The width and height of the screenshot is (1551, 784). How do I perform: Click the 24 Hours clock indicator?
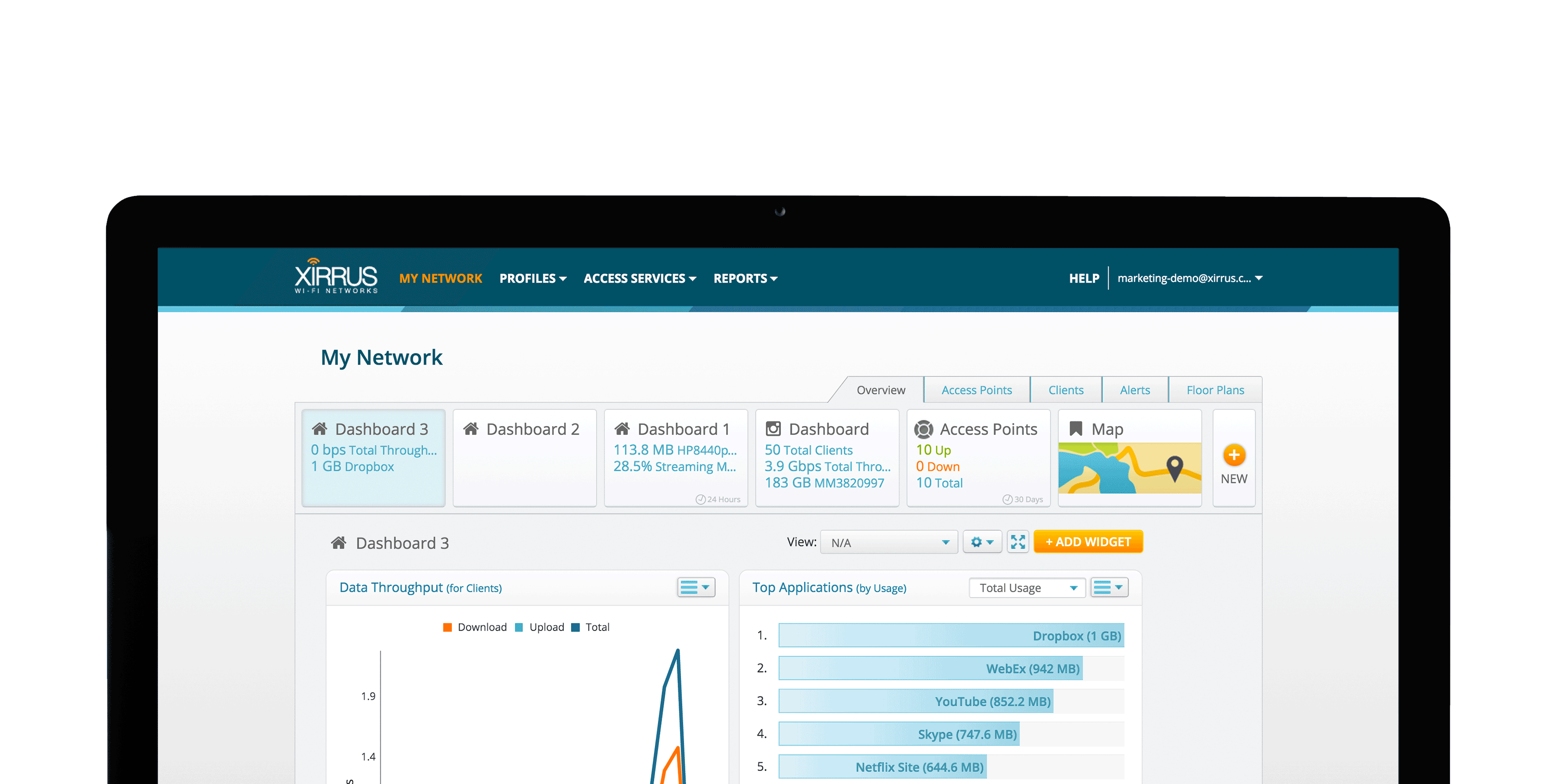718,499
